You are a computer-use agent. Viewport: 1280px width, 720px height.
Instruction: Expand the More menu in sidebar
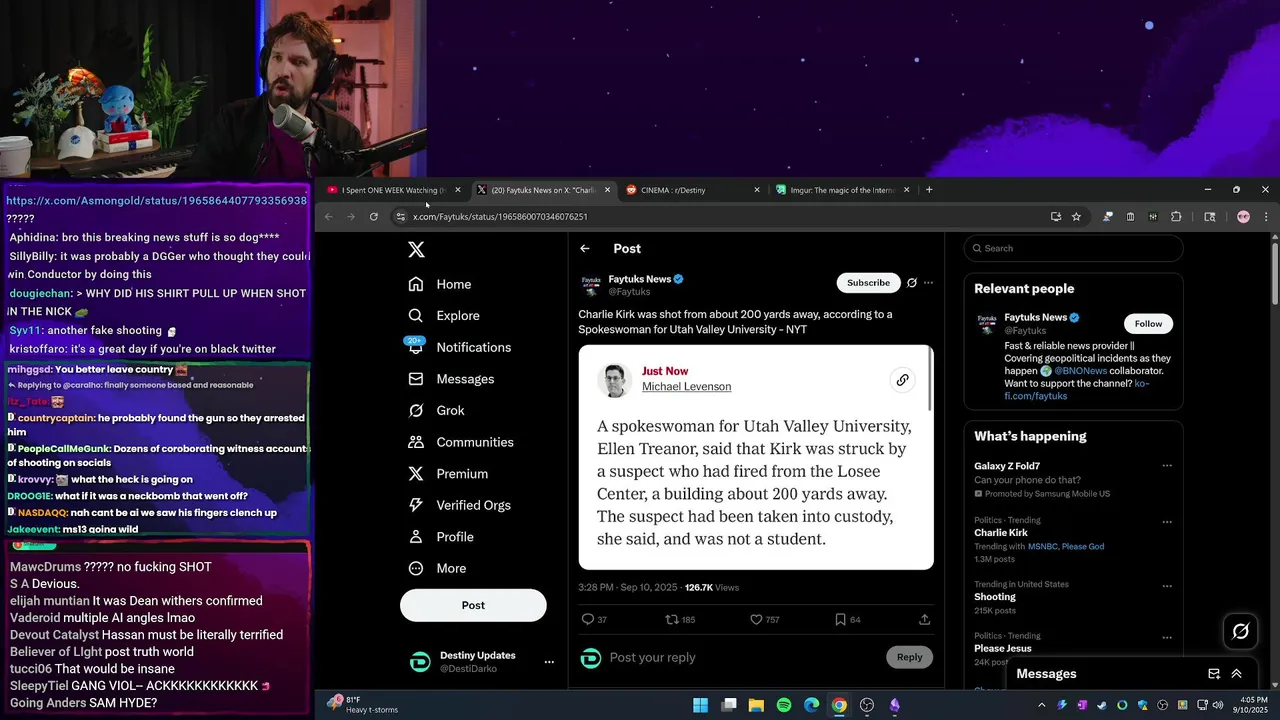tap(437, 568)
